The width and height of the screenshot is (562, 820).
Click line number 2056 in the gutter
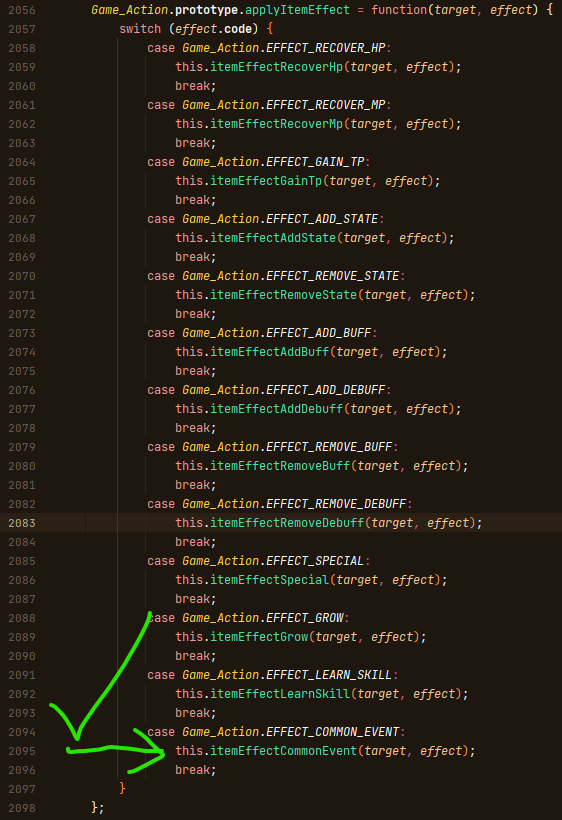pos(22,10)
